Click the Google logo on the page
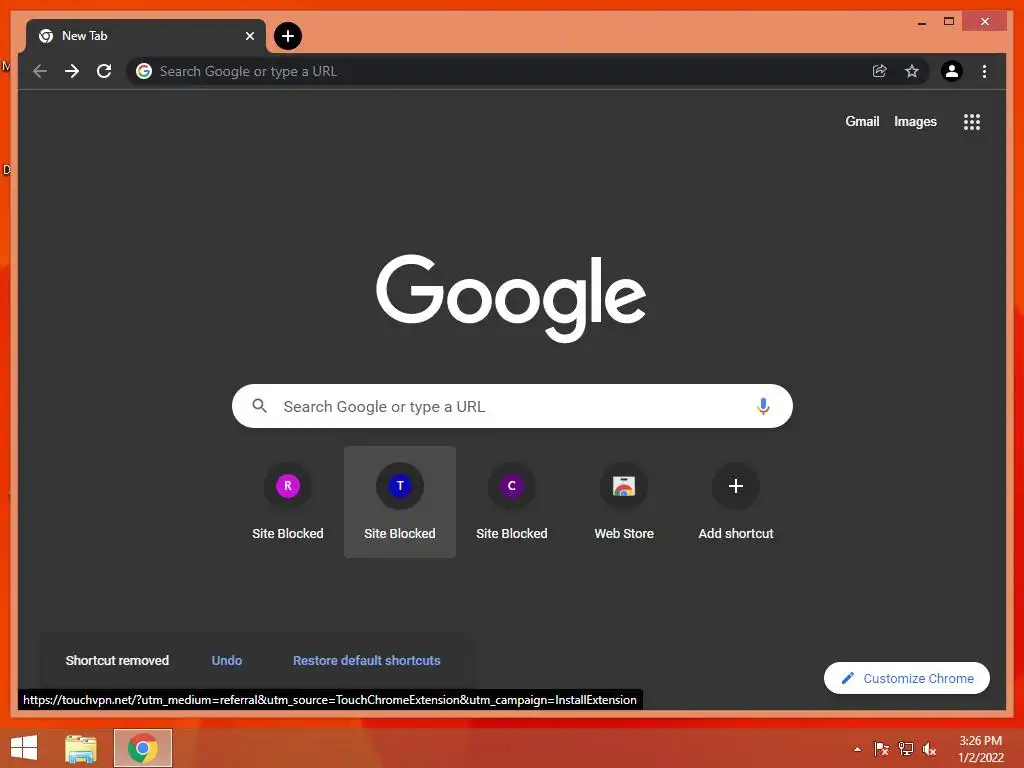1024x768 pixels. click(x=511, y=297)
